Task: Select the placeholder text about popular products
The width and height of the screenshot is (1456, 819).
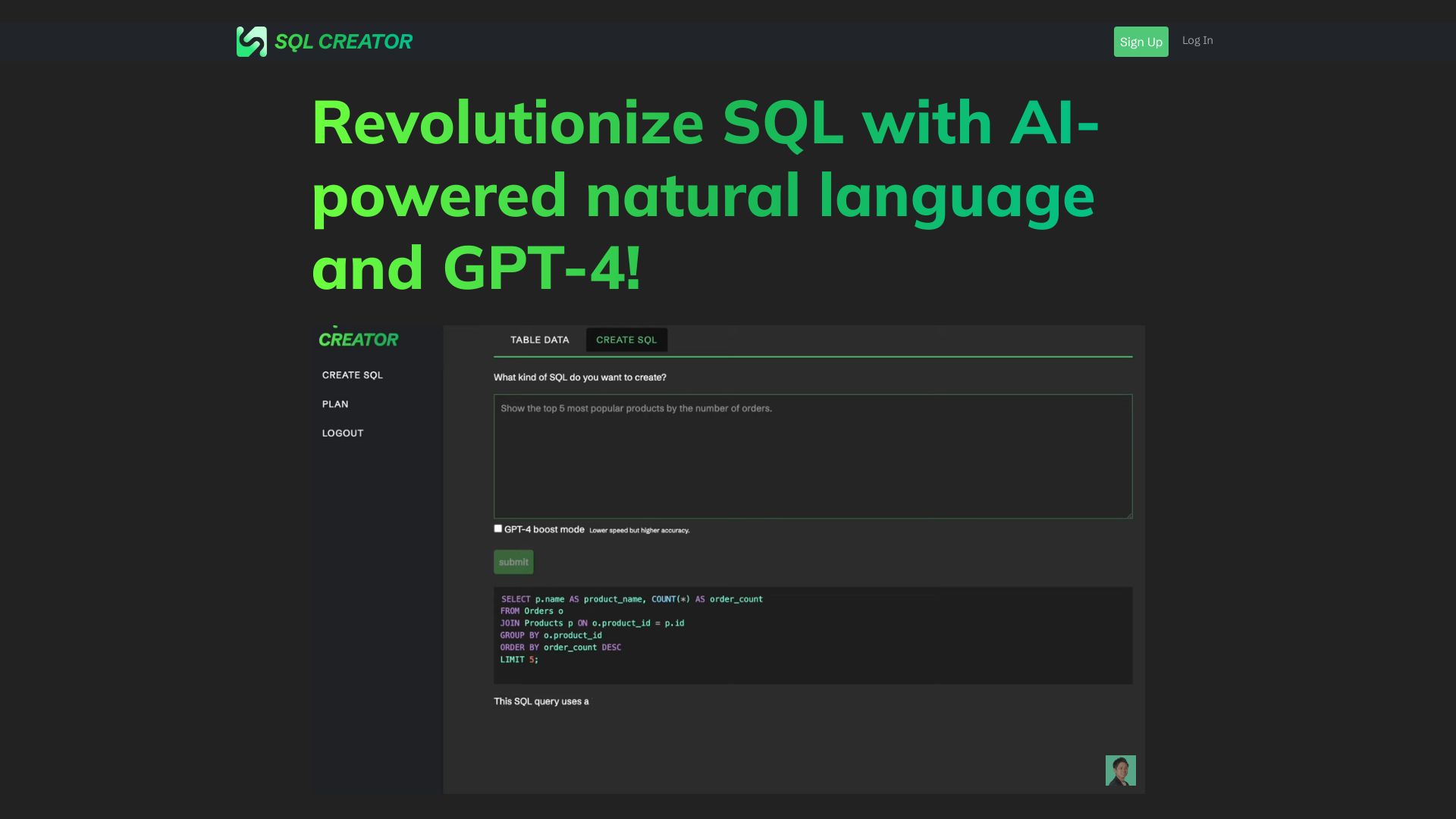Action: (x=635, y=408)
